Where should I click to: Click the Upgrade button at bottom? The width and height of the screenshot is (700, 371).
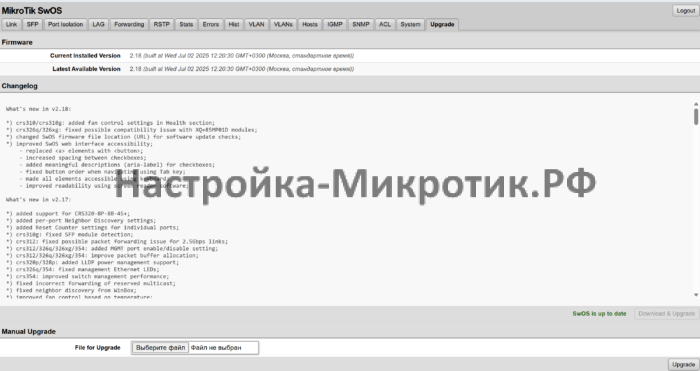click(x=683, y=364)
